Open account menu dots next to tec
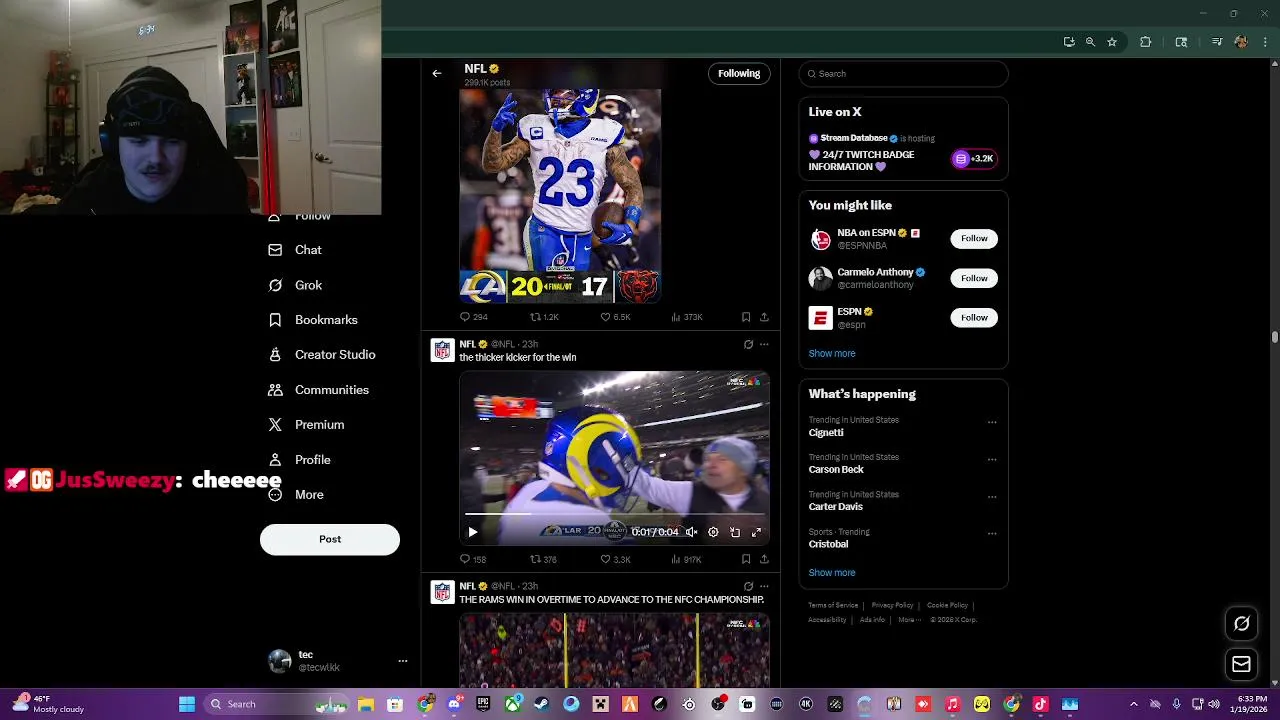This screenshot has width=1280, height=720. (x=403, y=661)
